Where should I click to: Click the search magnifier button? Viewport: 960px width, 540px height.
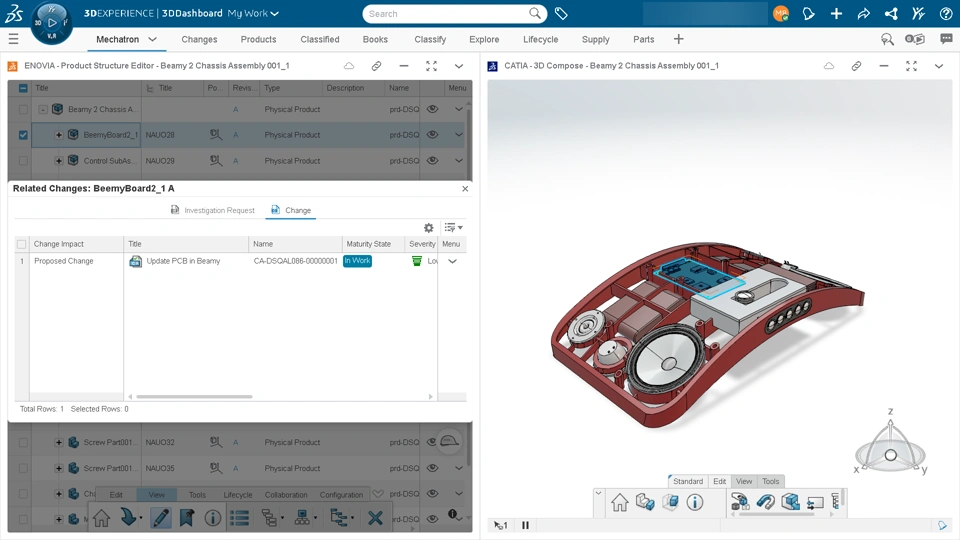coord(535,13)
